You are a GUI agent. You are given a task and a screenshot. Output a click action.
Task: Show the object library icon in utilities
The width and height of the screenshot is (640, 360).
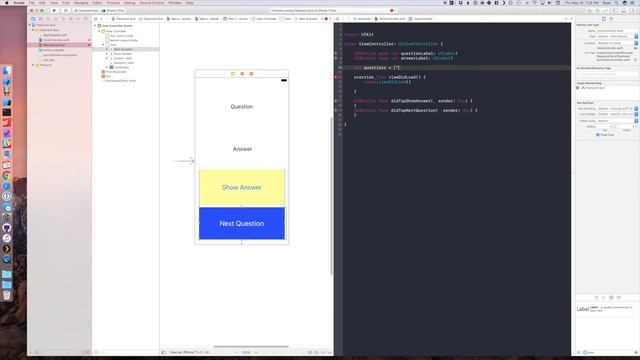[x=611, y=298]
